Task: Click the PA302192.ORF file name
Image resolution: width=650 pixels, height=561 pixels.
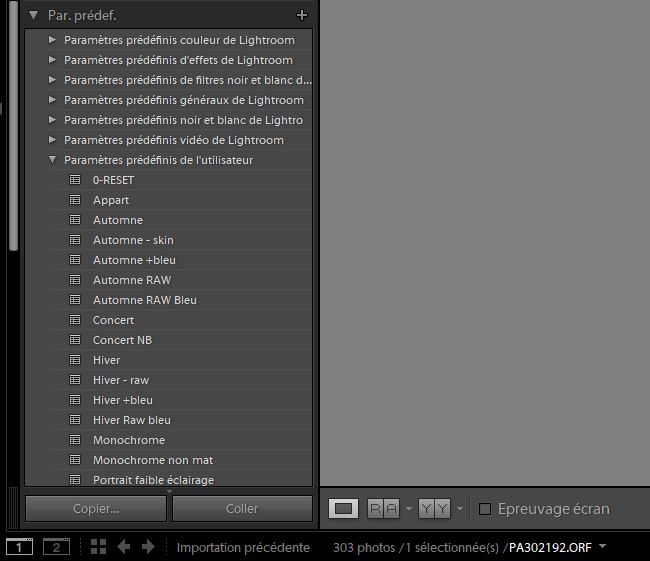Action: coord(550,547)
